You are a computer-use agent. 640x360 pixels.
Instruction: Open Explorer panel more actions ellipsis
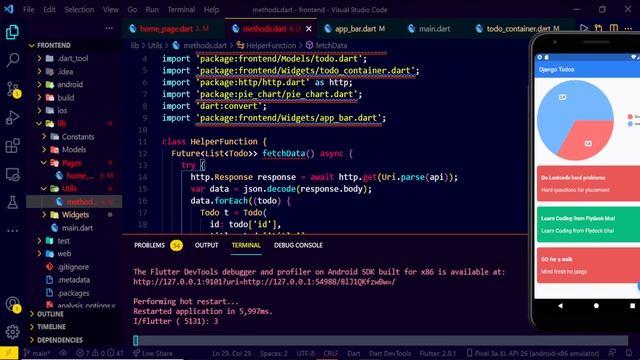(109, 28)
